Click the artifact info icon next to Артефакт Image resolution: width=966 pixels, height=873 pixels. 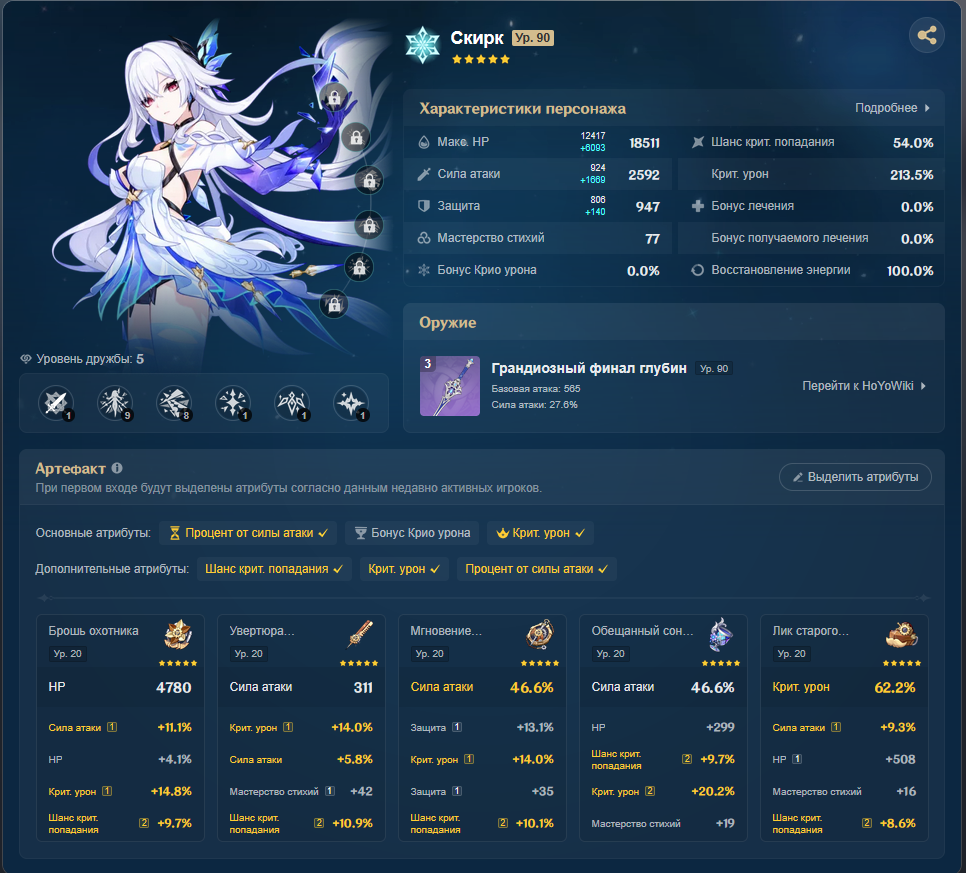point(117,468)
